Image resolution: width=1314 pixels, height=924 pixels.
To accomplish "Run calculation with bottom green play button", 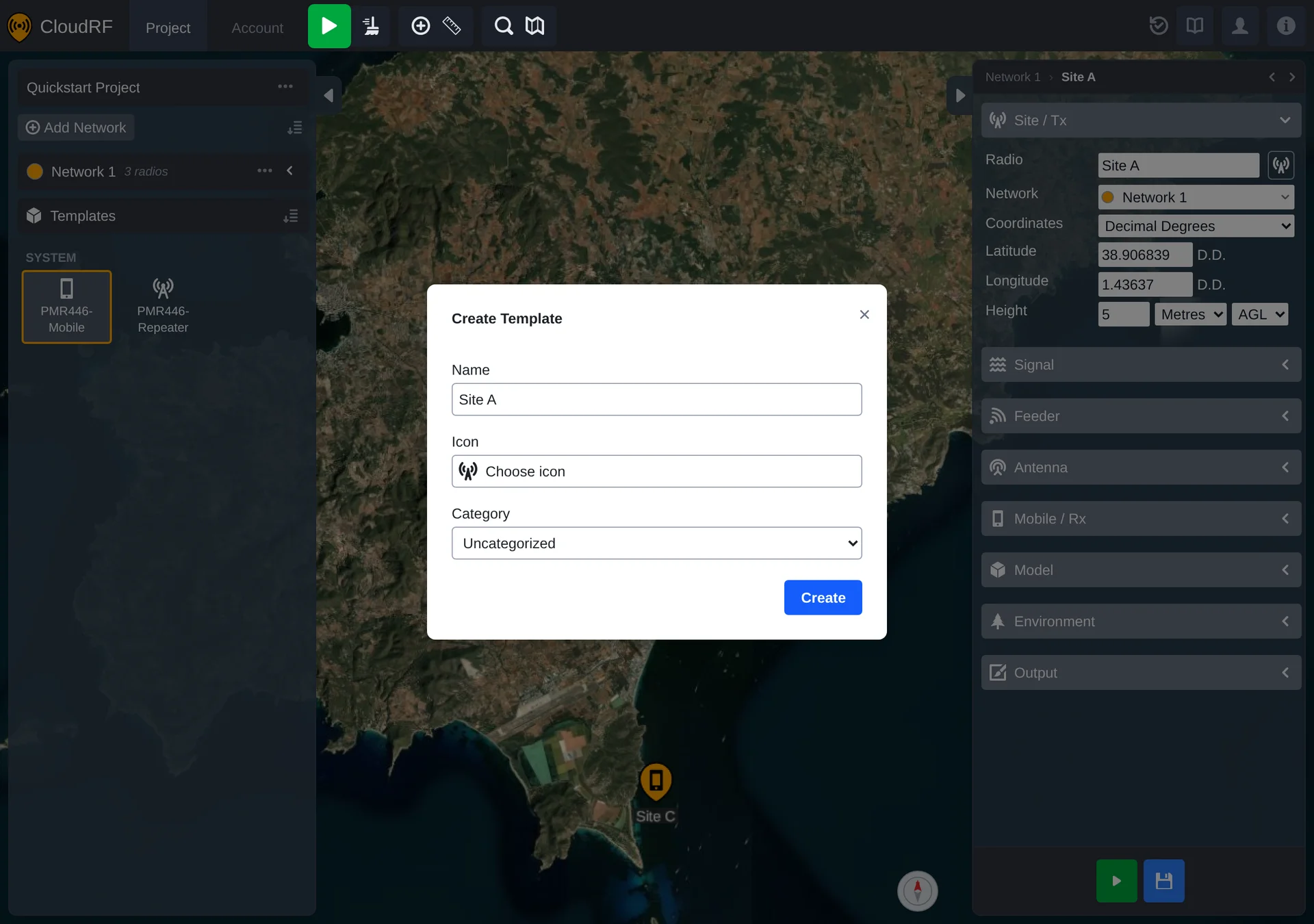I will [1116, 881].
